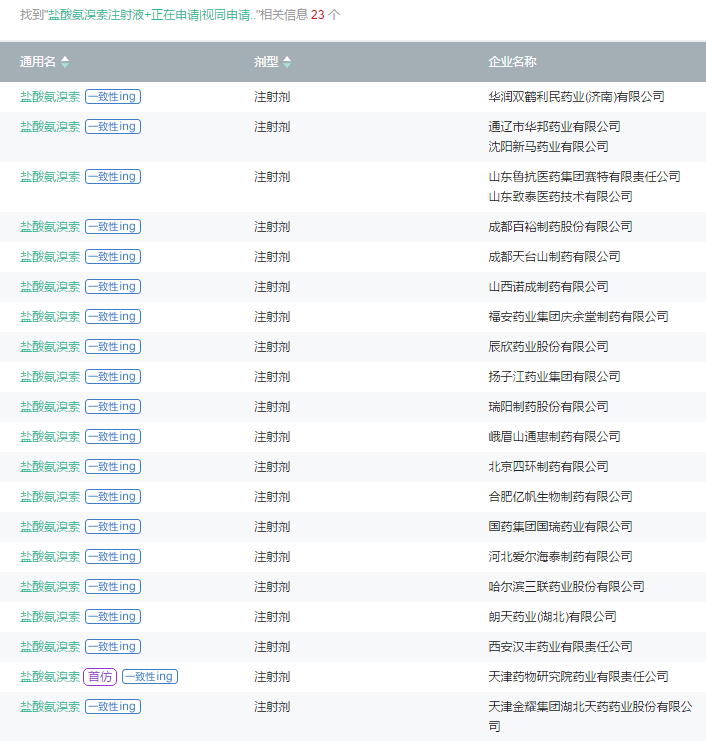Select company 福安药业集团庆余堂制药有限公司
The height and width of the screenshot is (741, 706).
tap(578, 317)
